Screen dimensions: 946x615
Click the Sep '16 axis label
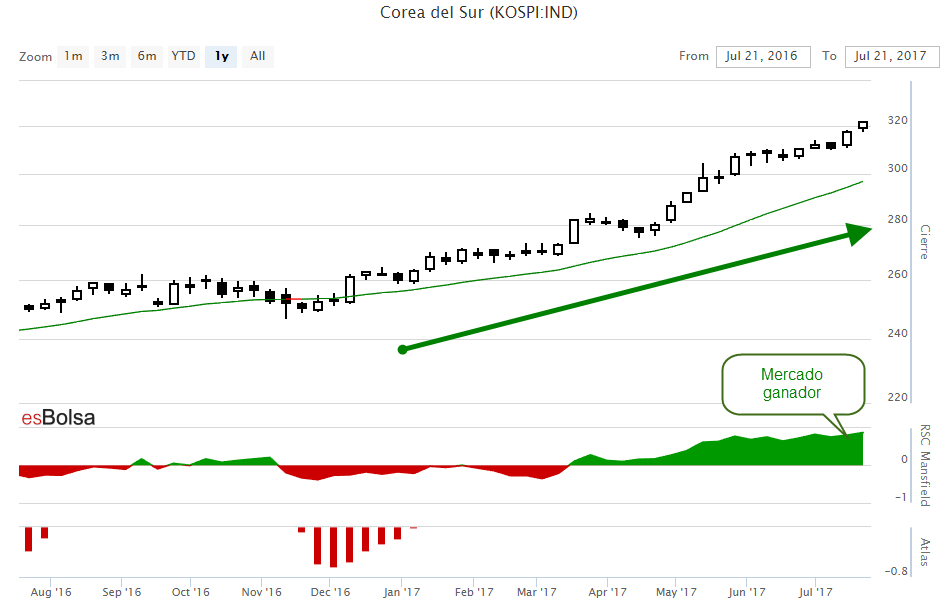click(121, 592)
